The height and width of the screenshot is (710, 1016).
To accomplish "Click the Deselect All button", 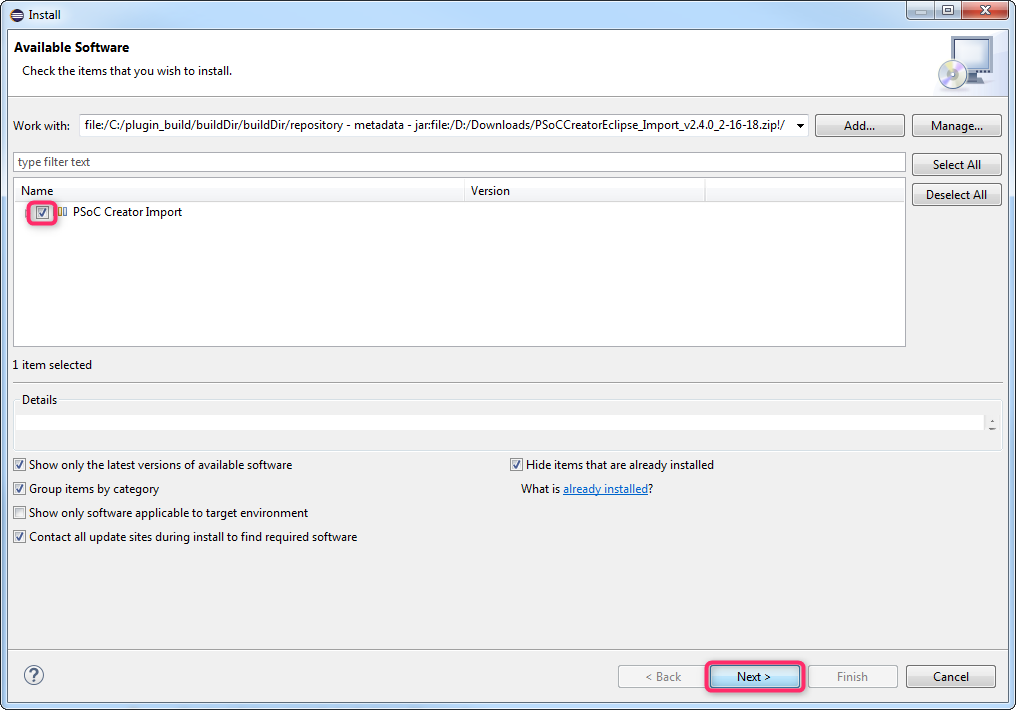I will tap(956, 194).
